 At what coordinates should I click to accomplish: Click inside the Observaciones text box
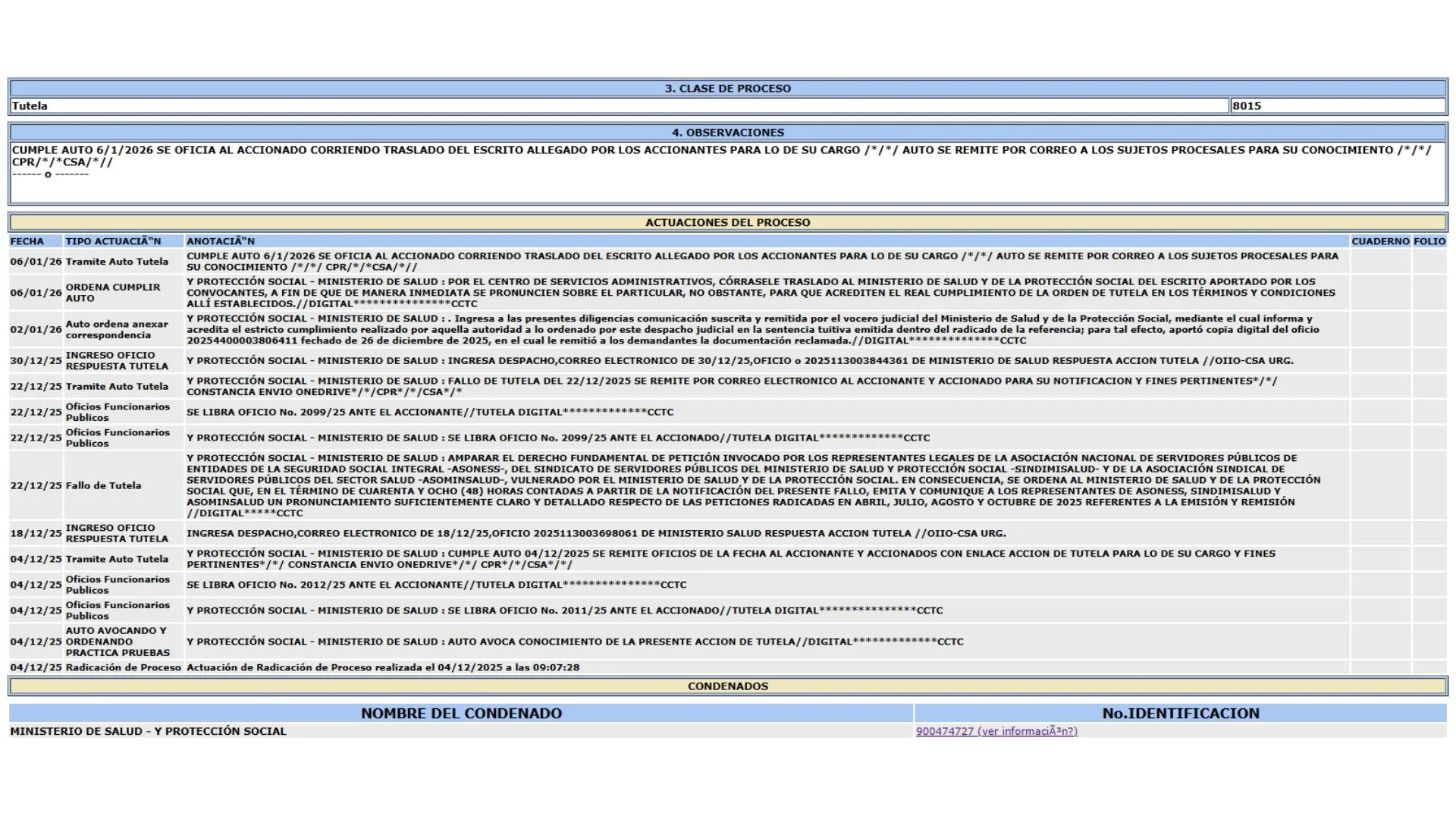pos(728,173)
